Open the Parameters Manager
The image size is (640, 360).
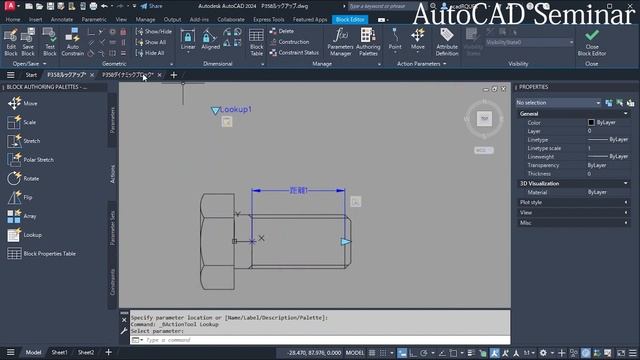[x=340, y=42]
